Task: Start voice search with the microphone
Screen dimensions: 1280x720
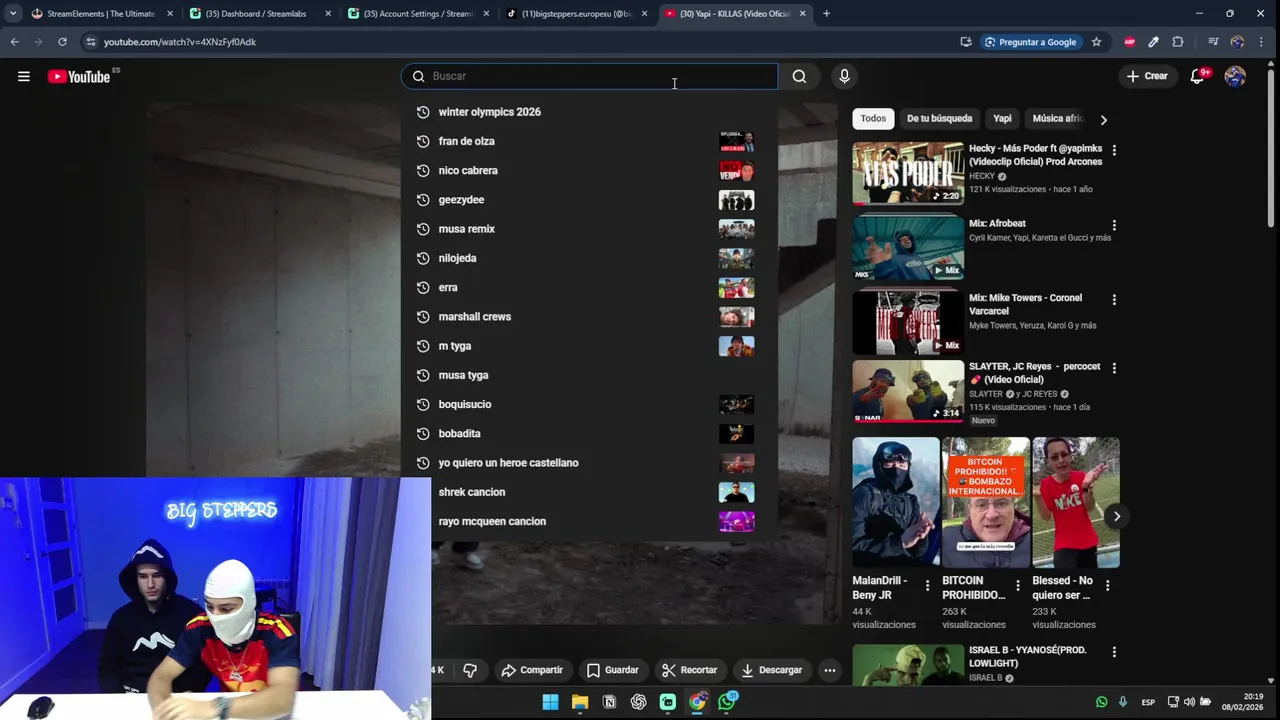Action: 844,76
